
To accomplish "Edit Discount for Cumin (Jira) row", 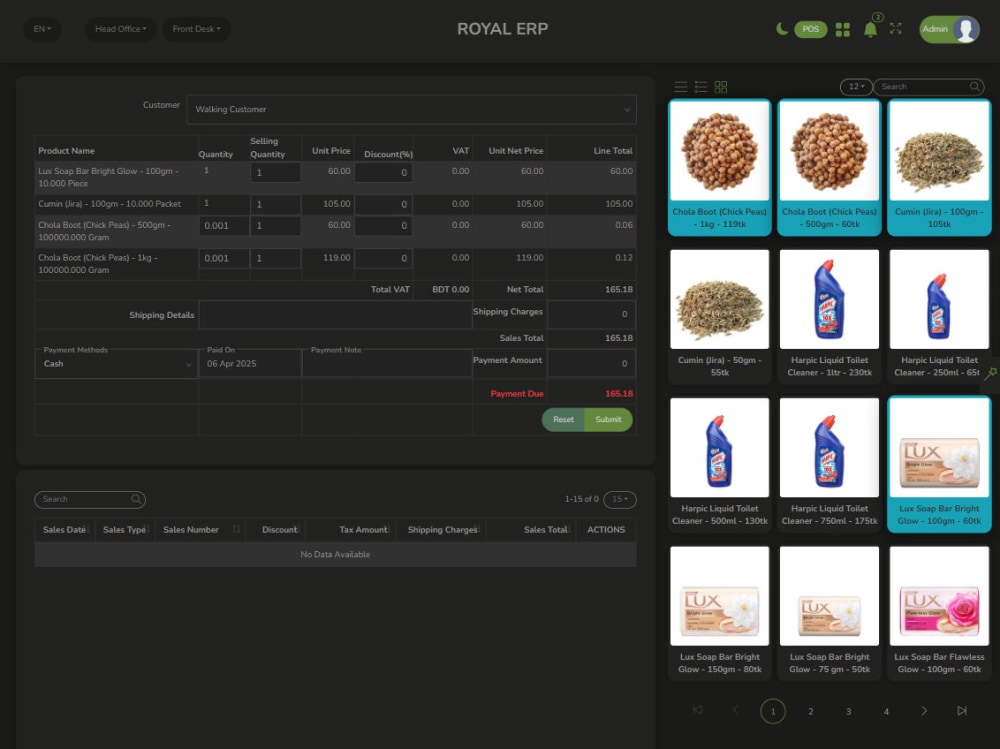I will click(x=383, y=204).
